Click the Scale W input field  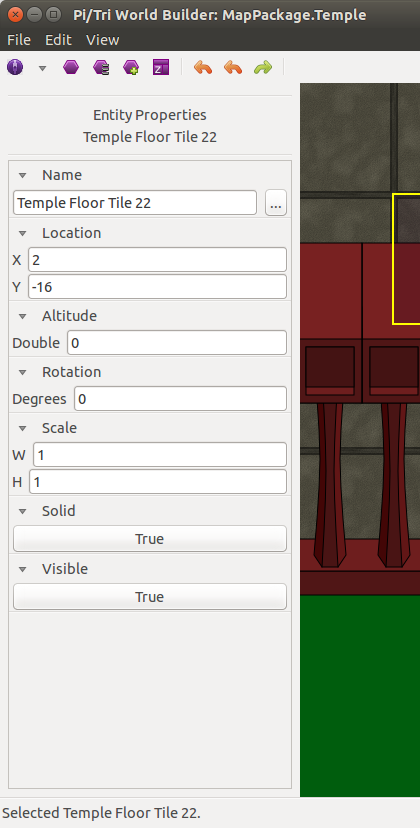coord(160,455)
